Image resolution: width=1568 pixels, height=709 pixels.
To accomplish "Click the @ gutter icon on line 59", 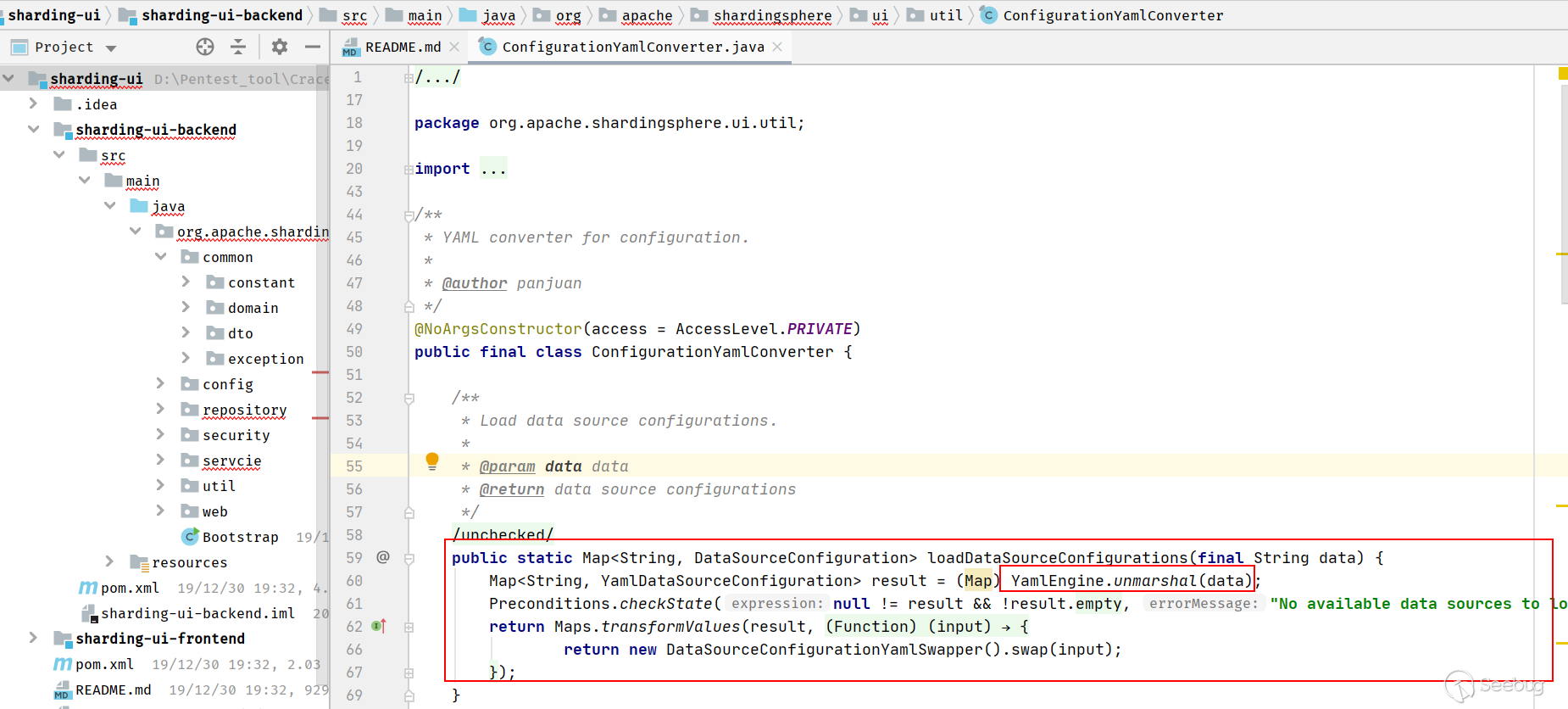I will (x=383, y=557).
